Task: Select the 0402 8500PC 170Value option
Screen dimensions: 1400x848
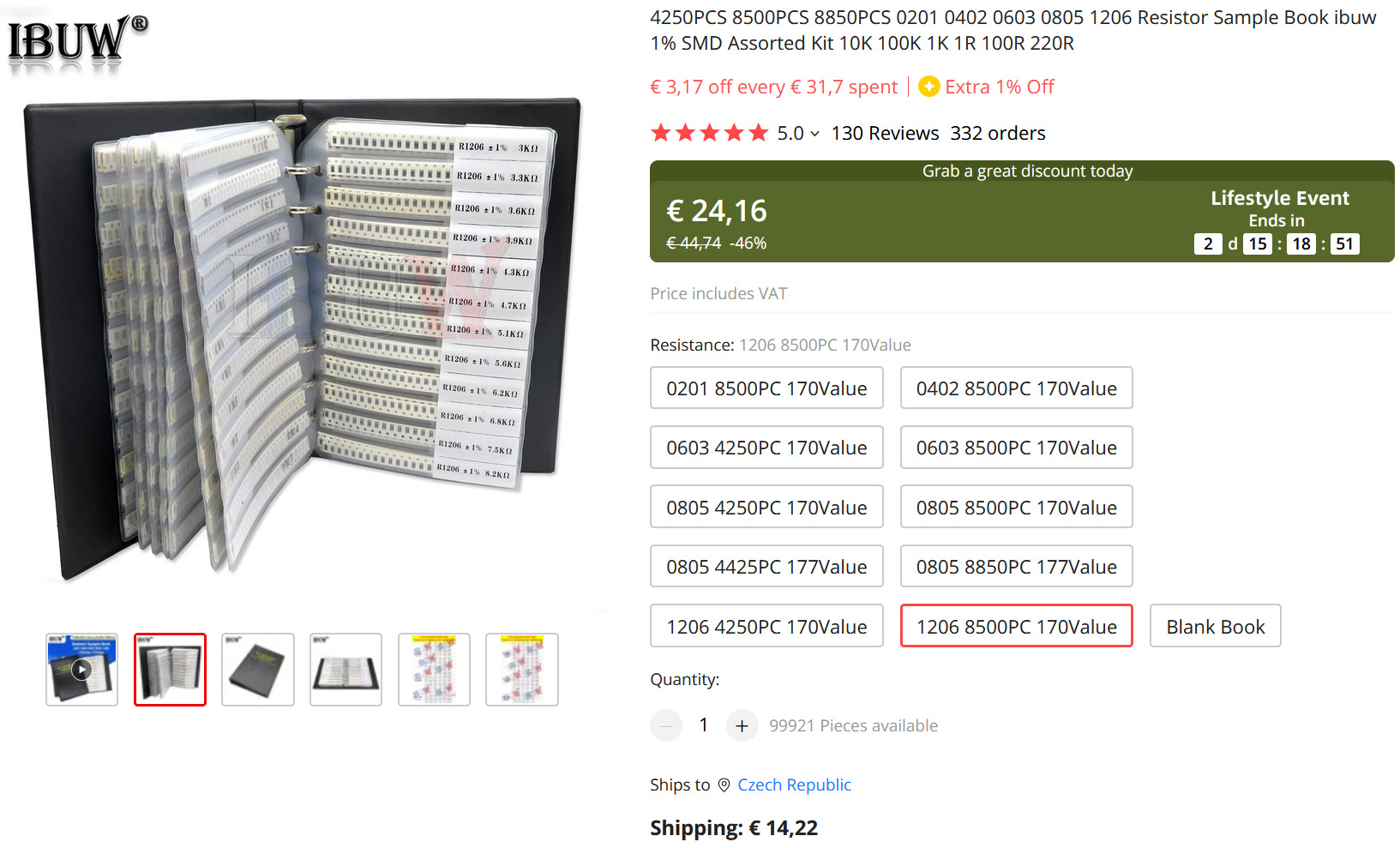Action: [x=1016, y=388]
